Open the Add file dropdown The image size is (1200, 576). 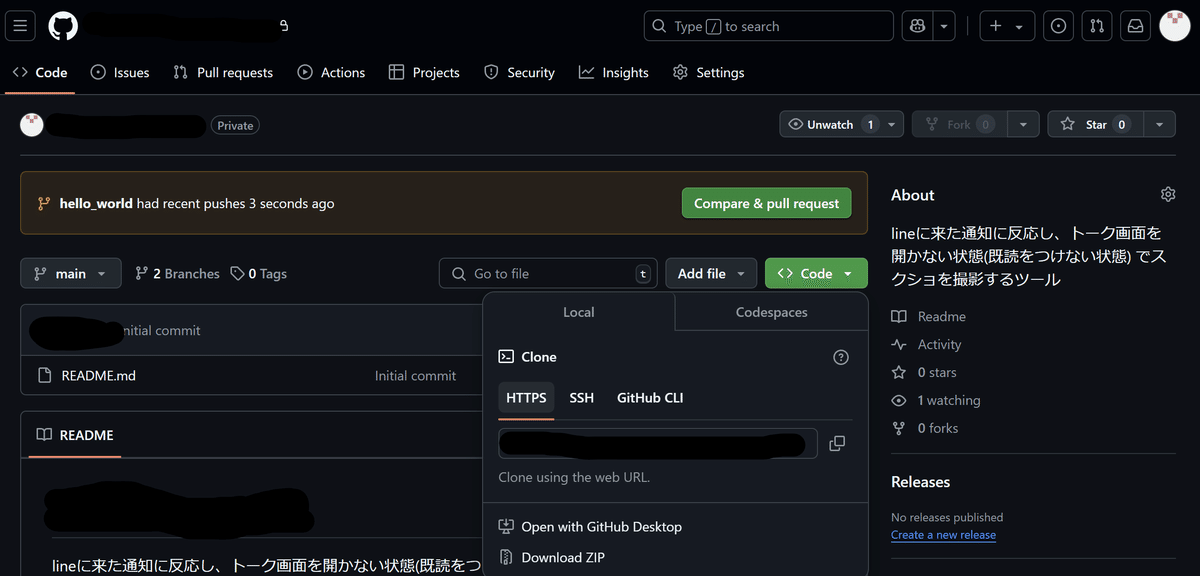point(711,272)
